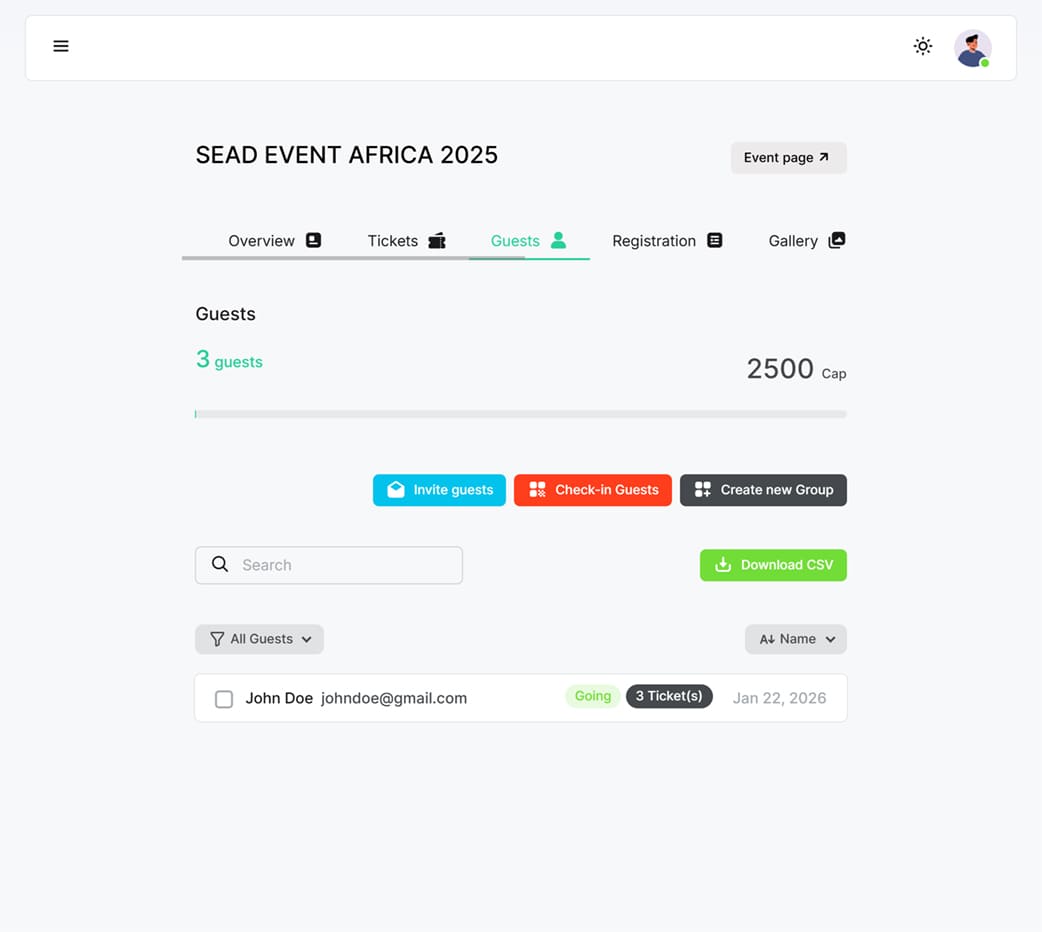Click the search magnifier icon
Image resolution: width=1042 pixels, height=932 pixels.
coord(219,565)
